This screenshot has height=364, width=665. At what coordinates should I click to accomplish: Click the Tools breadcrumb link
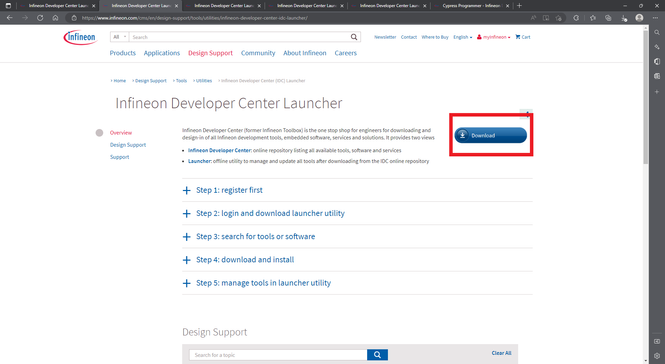click(181, 81)
